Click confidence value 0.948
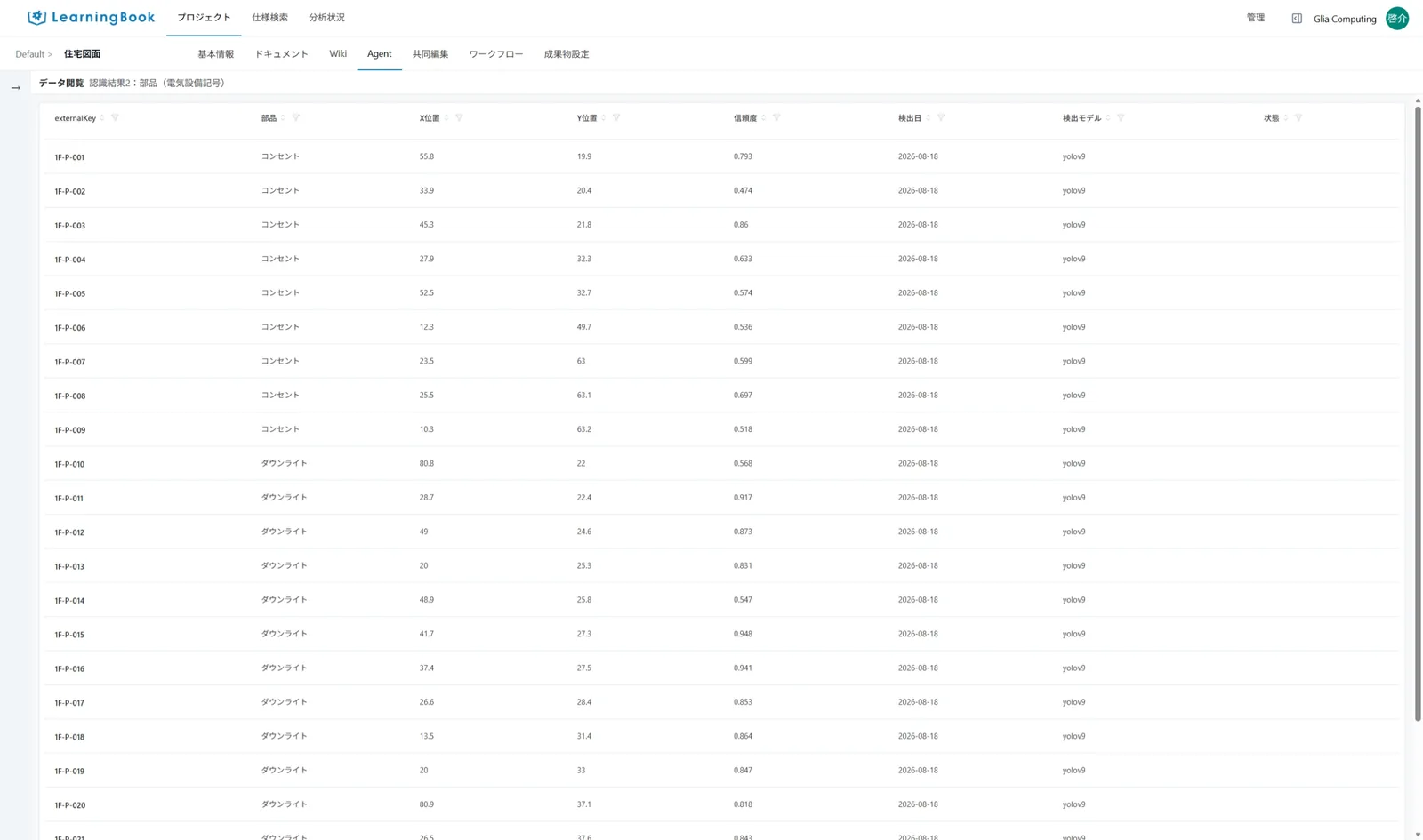This screenshot has width=1423, height=840. click(x=743, y=634)
